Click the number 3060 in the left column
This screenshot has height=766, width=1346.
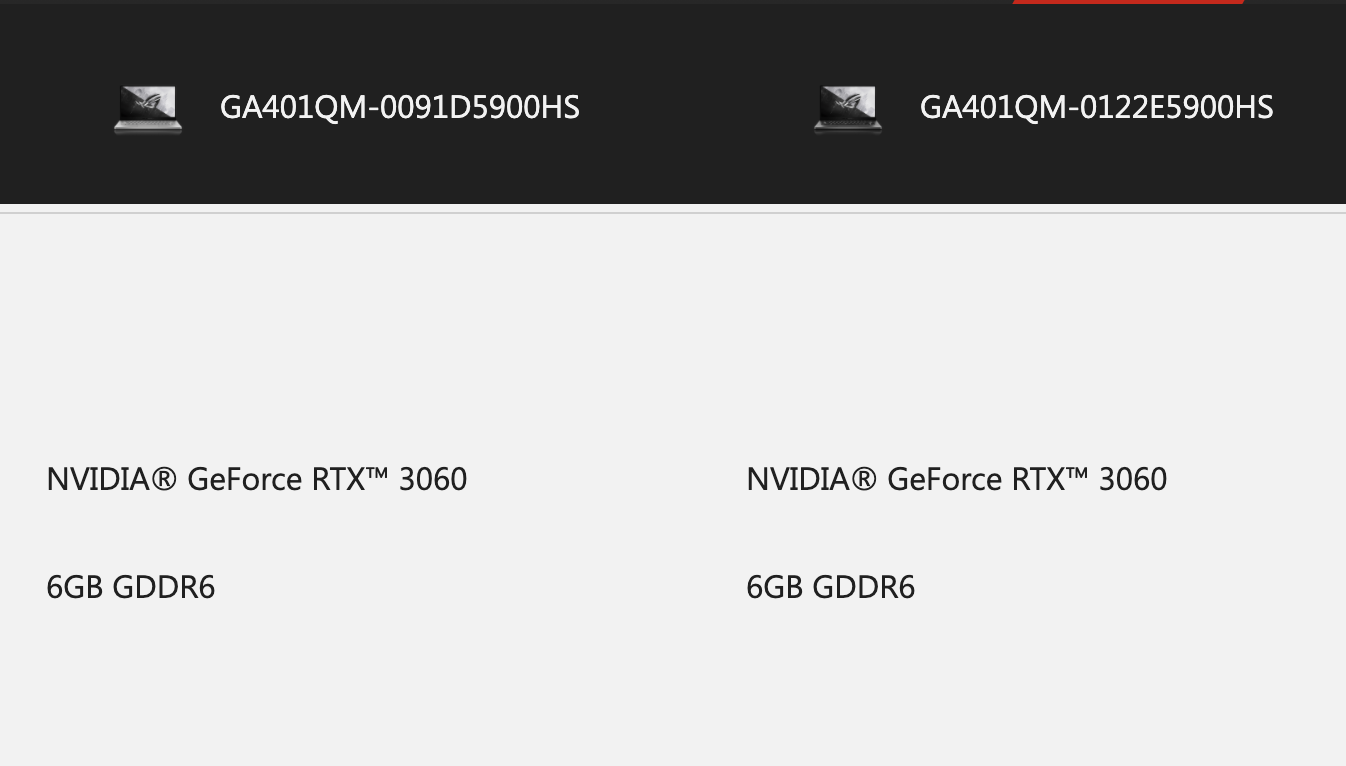coord(432,480)
